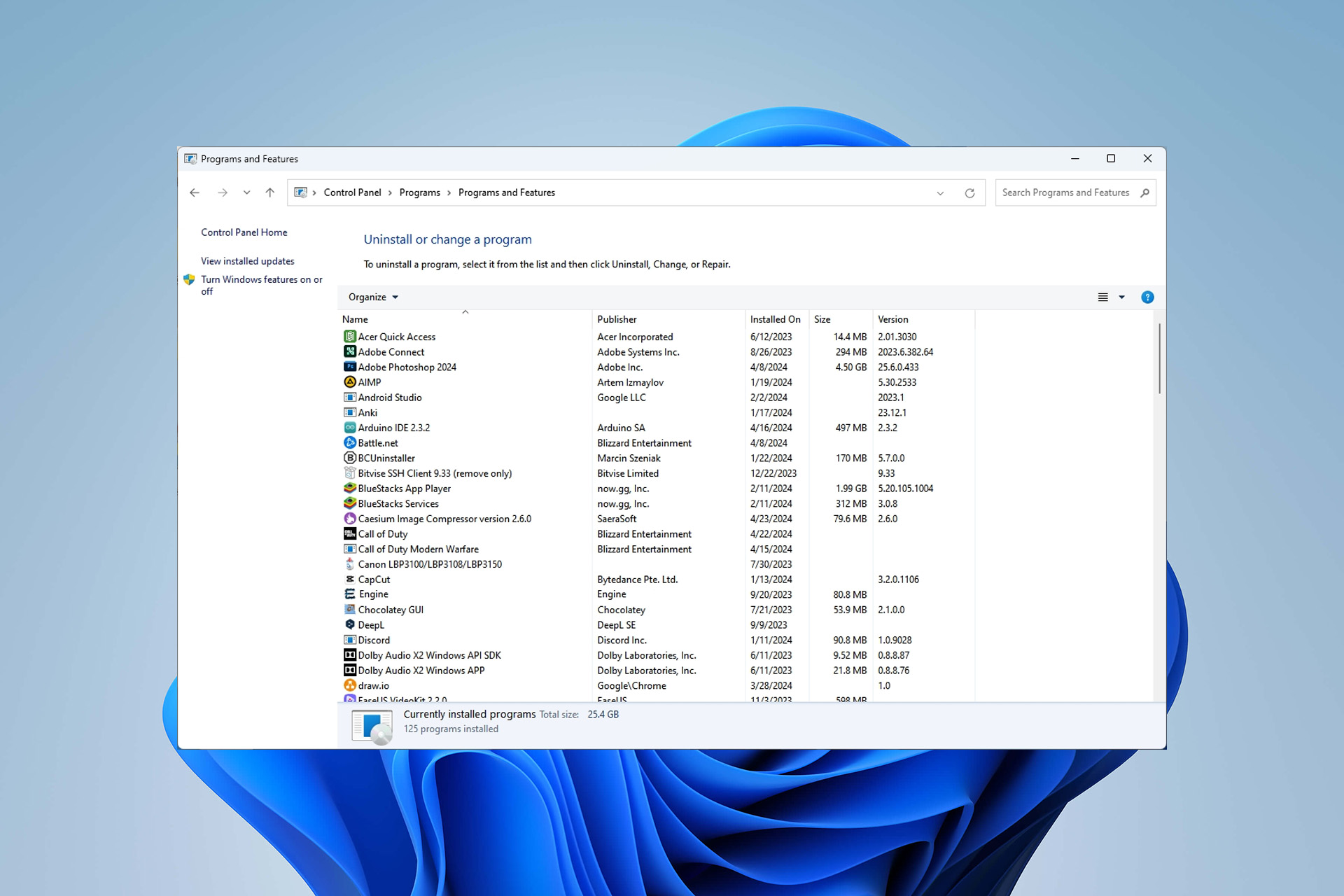Select the Adobe Photoshop 2024 icon
Viewport: 1344px width, 896px height.
tap(350, 367)
